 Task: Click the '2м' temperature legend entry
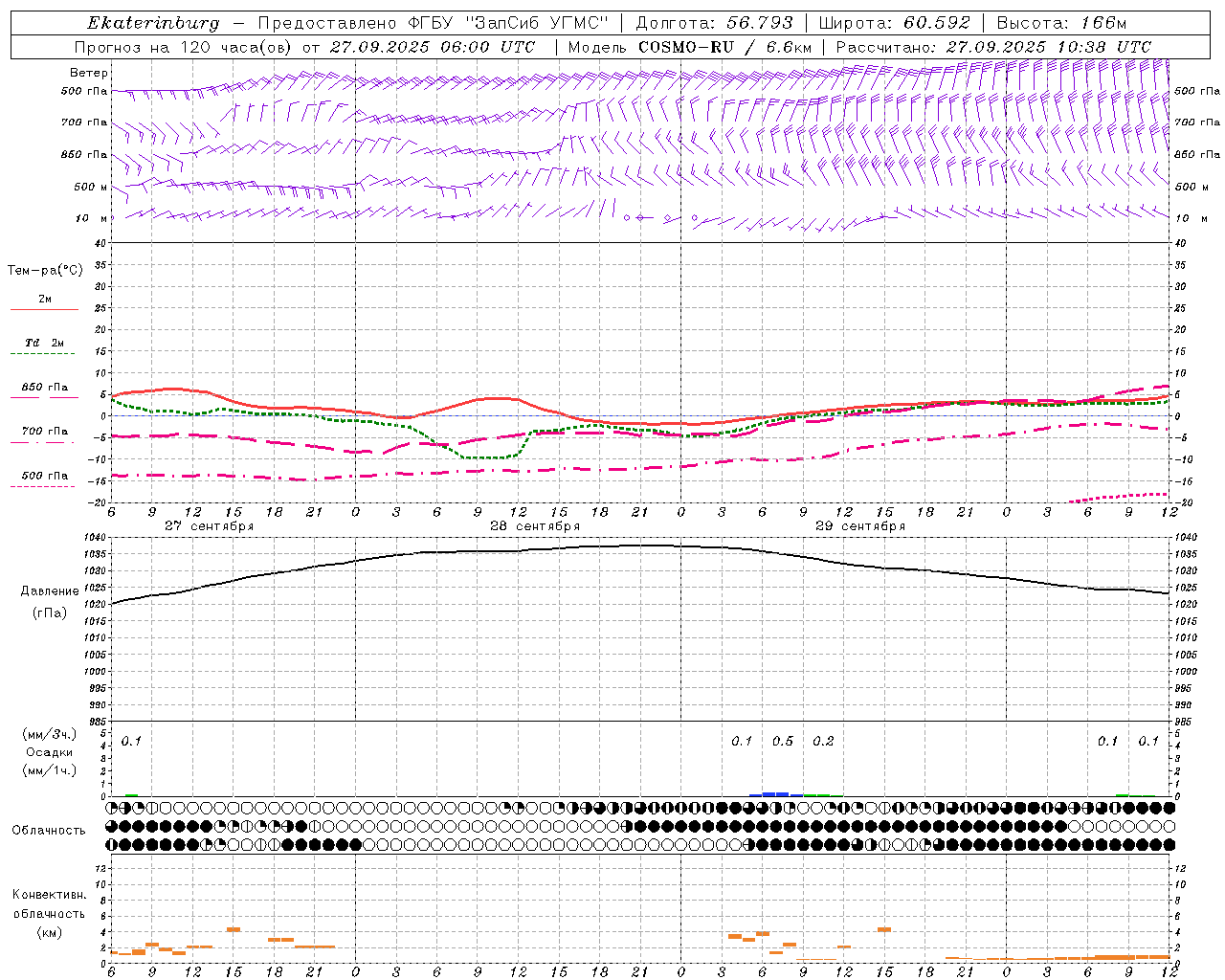(x=45, y=299)
